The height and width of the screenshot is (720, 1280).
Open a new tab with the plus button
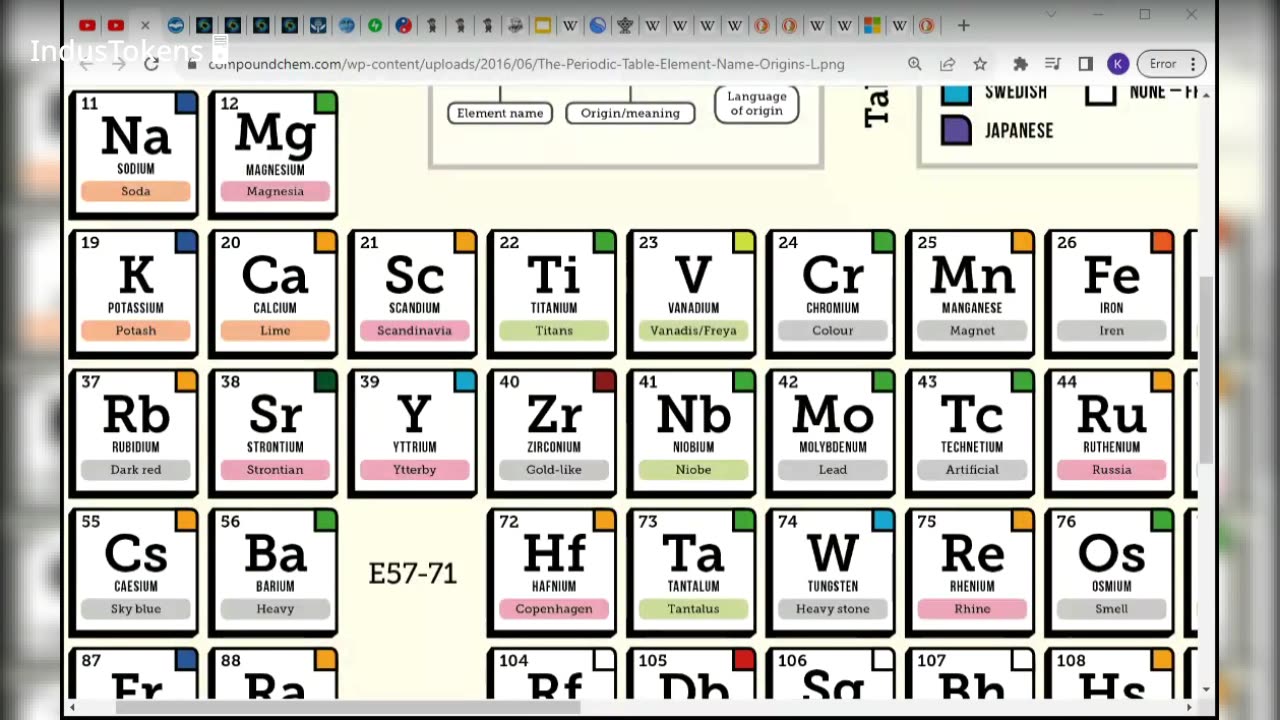tap(963, 25)
